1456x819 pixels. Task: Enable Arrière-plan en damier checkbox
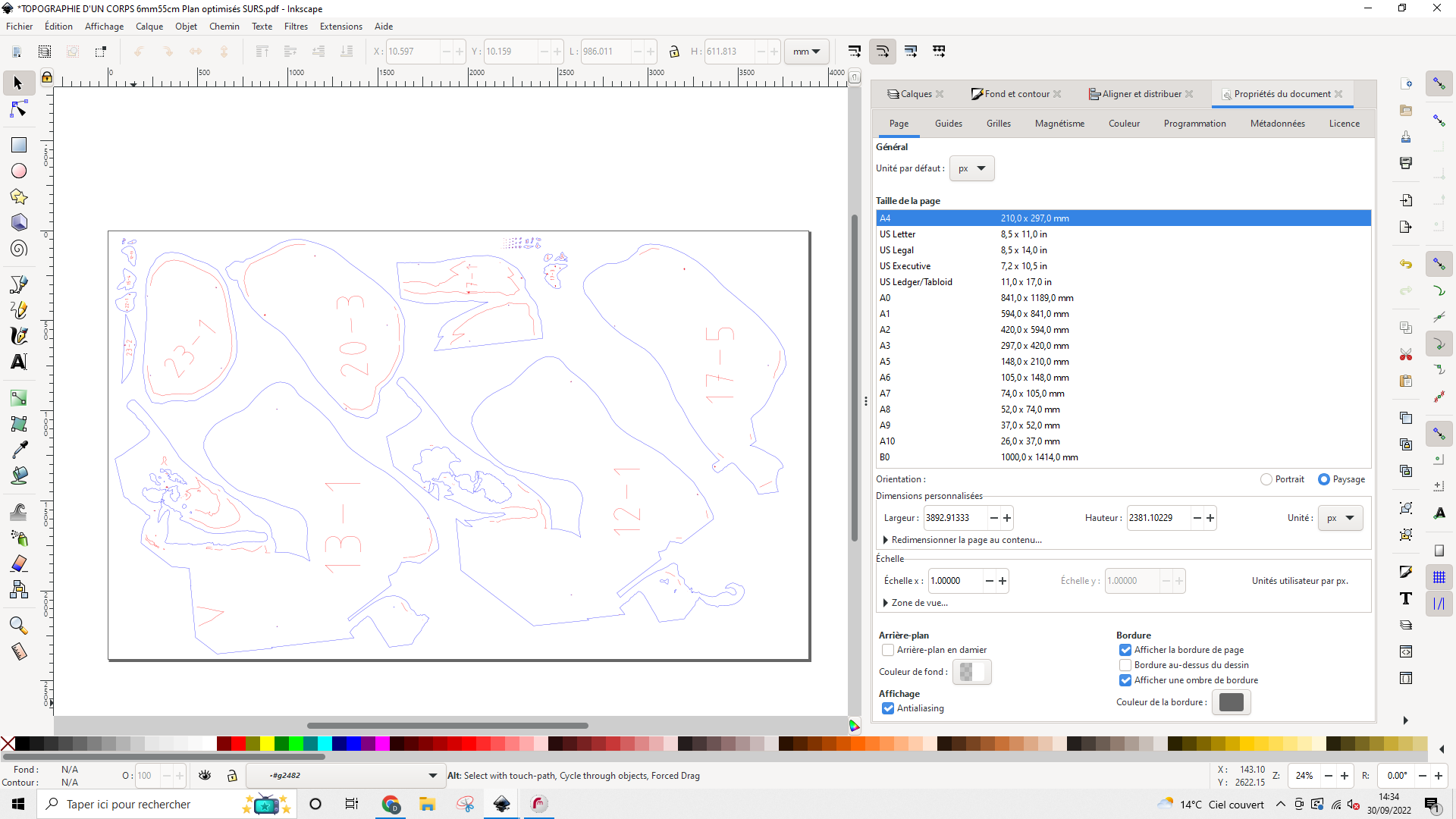point(888,650)
